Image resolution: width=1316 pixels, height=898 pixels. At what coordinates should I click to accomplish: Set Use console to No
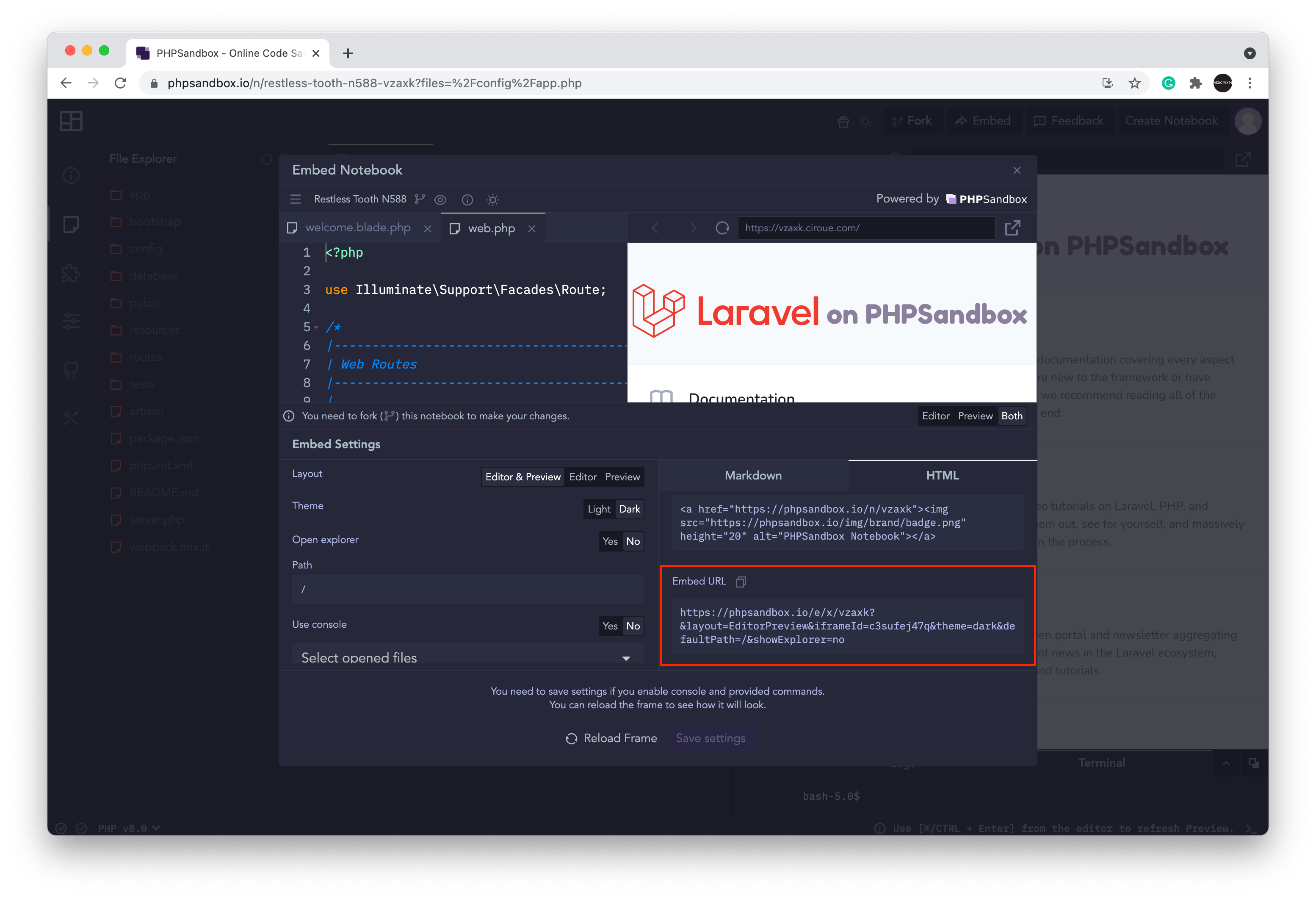tap(633, 626)
